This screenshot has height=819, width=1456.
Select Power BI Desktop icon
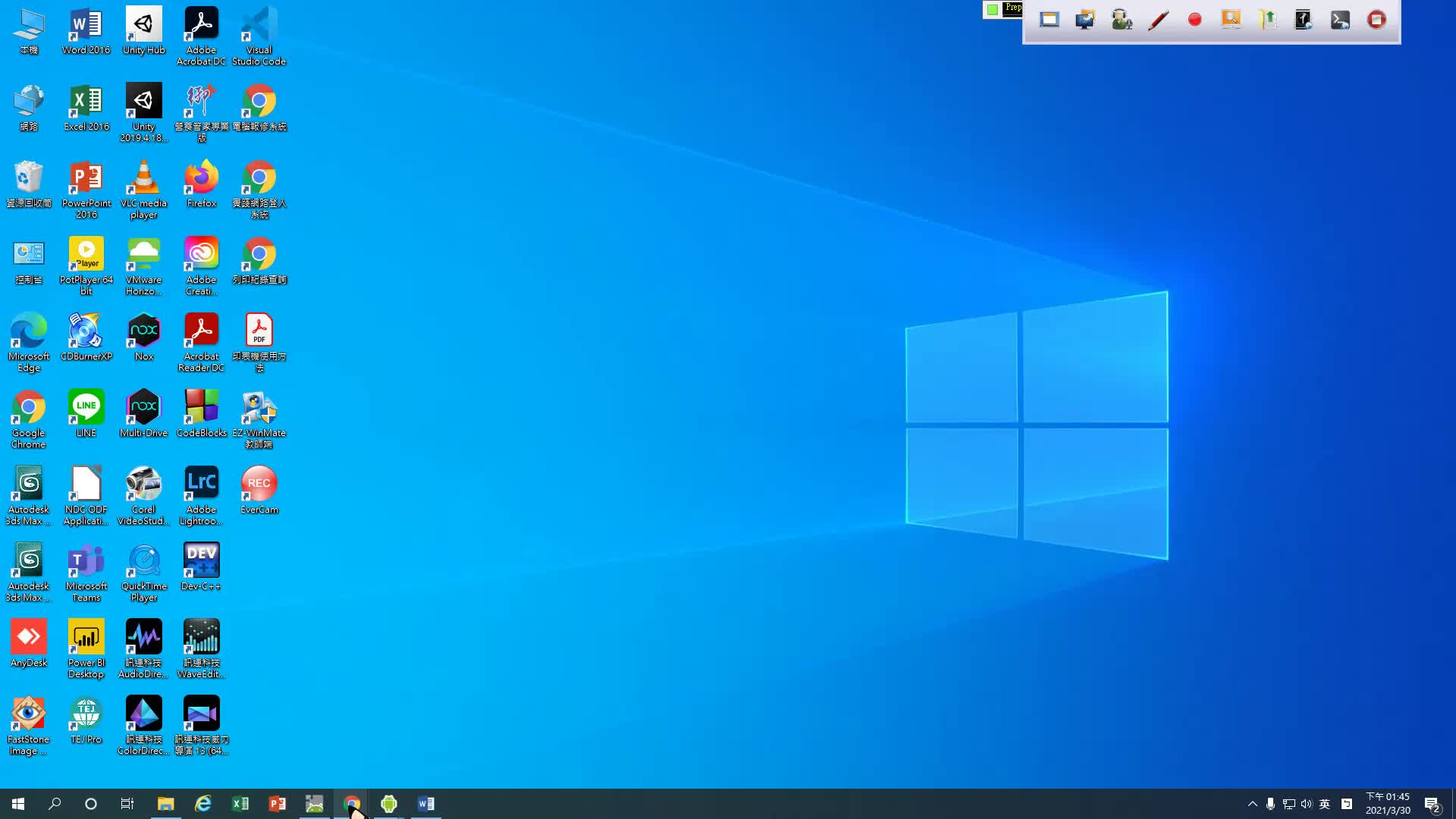86,650
